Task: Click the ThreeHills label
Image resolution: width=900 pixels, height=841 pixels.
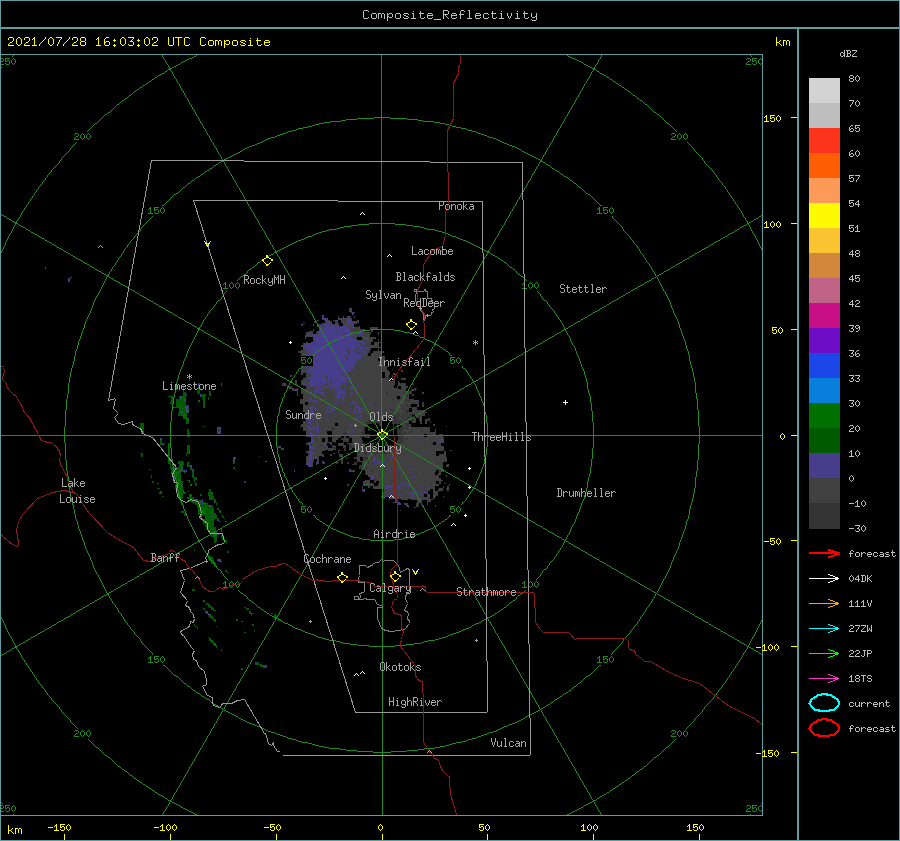Action: tap(501, 437)
